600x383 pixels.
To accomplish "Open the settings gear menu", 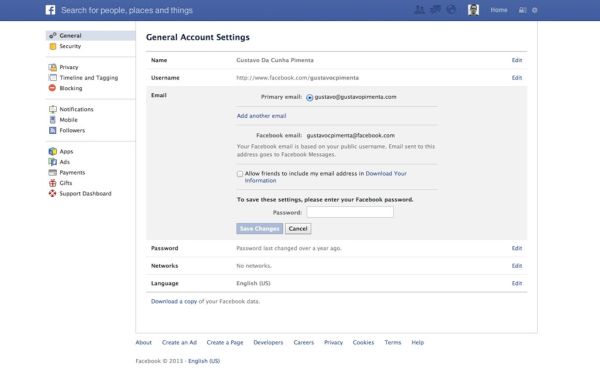I will 535,10.
